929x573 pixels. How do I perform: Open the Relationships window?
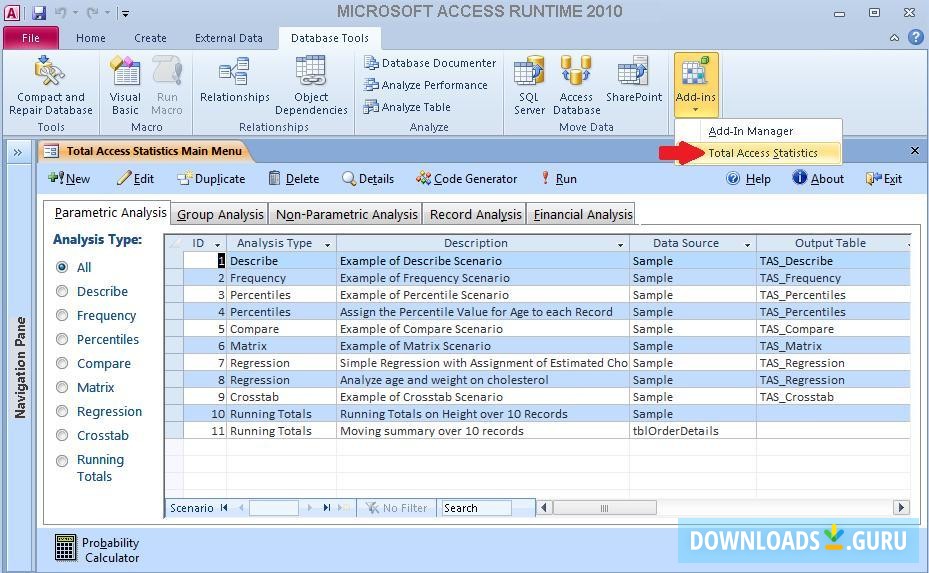point(235,79)
